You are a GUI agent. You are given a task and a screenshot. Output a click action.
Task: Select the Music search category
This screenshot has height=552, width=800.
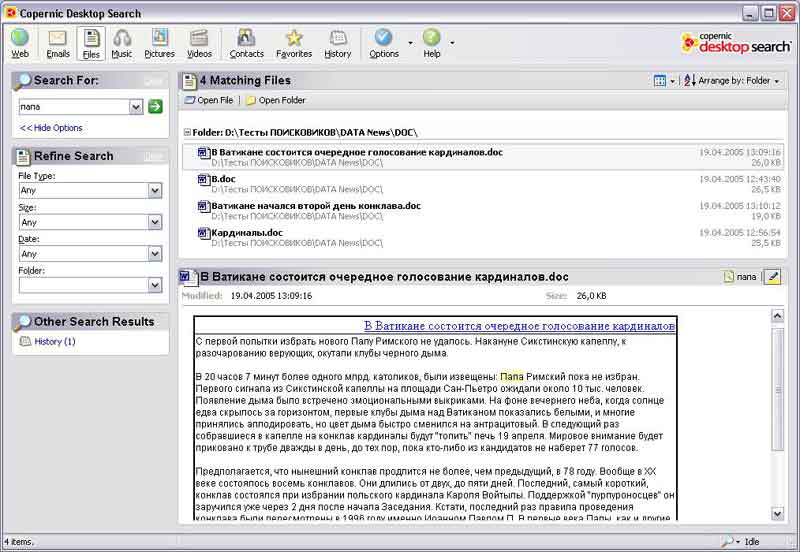point(122,42)
